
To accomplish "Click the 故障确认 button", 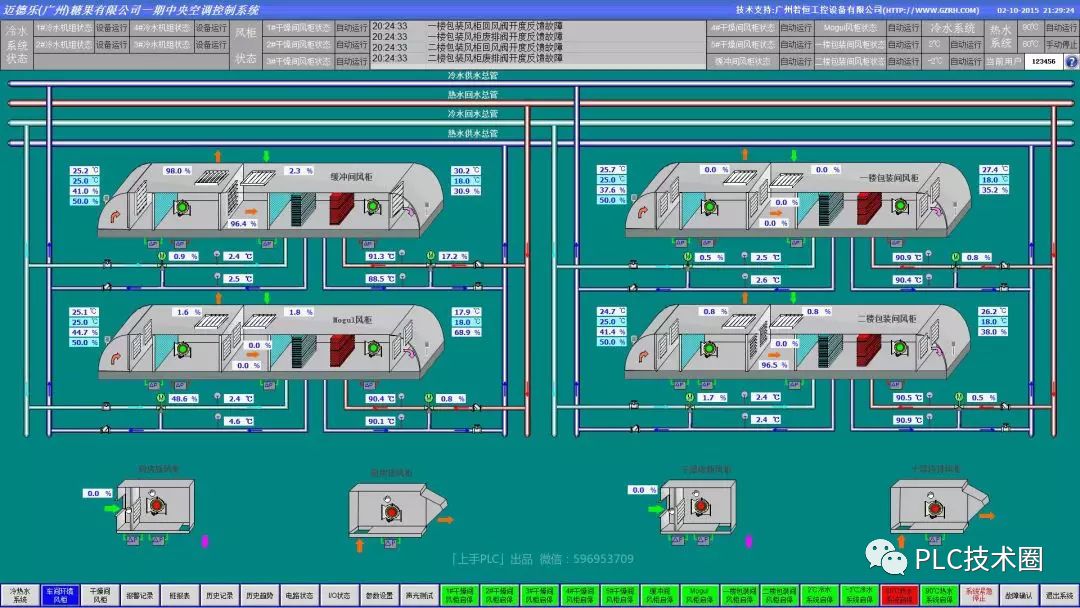I will [1019, 595].
